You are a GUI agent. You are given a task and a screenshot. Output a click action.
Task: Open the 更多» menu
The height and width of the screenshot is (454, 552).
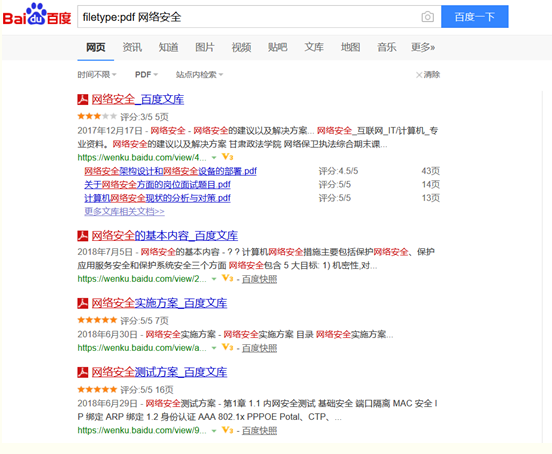pyautogui.click(x=423, y=47)
